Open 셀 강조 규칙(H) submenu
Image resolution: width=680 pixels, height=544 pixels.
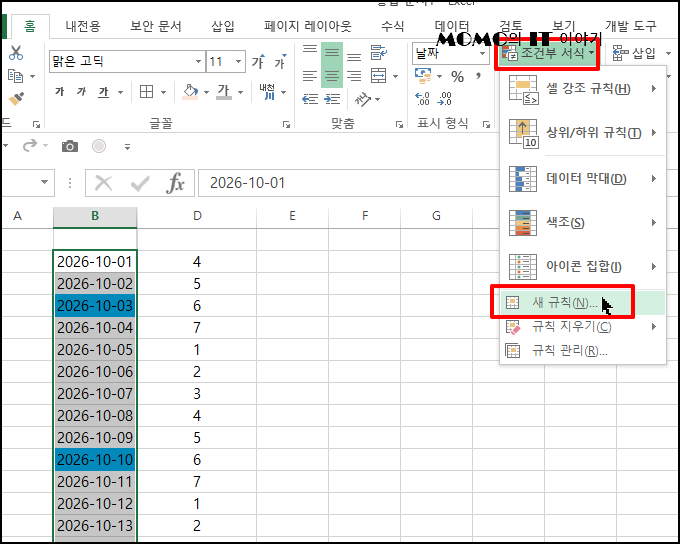583,89
